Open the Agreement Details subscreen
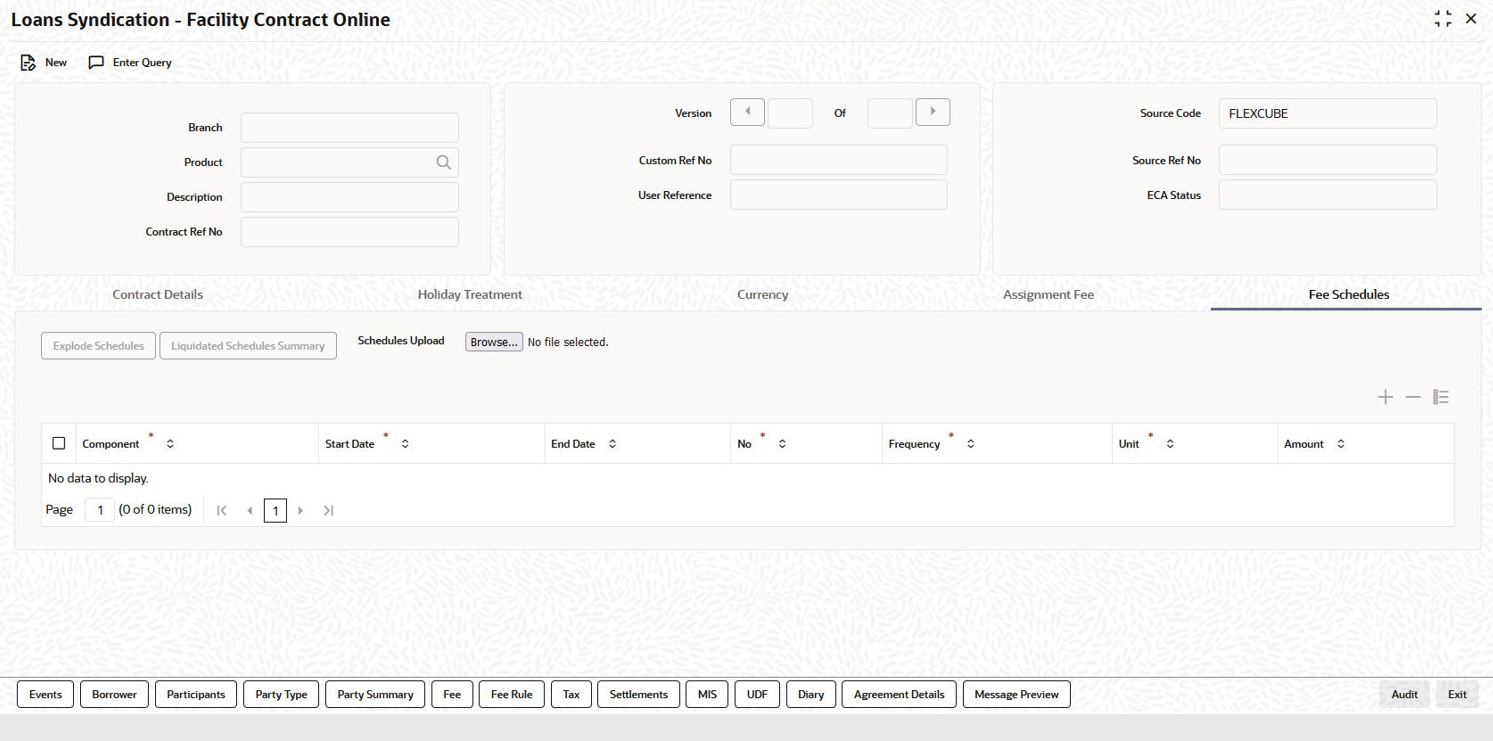Screen dimensions: 1493x741 tap(899, 694)
